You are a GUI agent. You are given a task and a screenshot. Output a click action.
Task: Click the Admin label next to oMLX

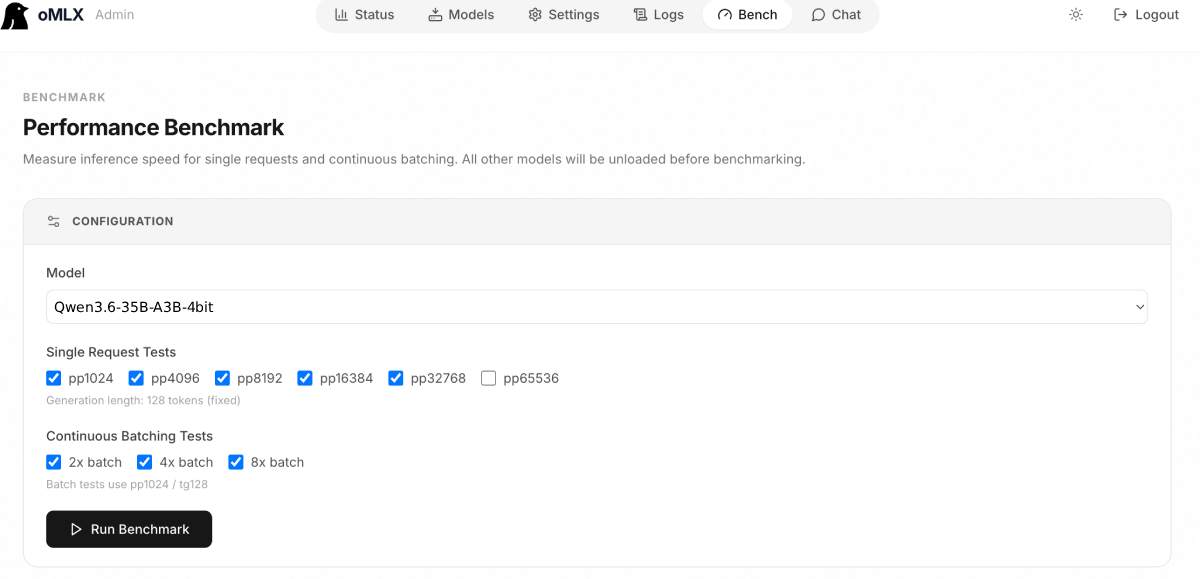coord(114,15)
